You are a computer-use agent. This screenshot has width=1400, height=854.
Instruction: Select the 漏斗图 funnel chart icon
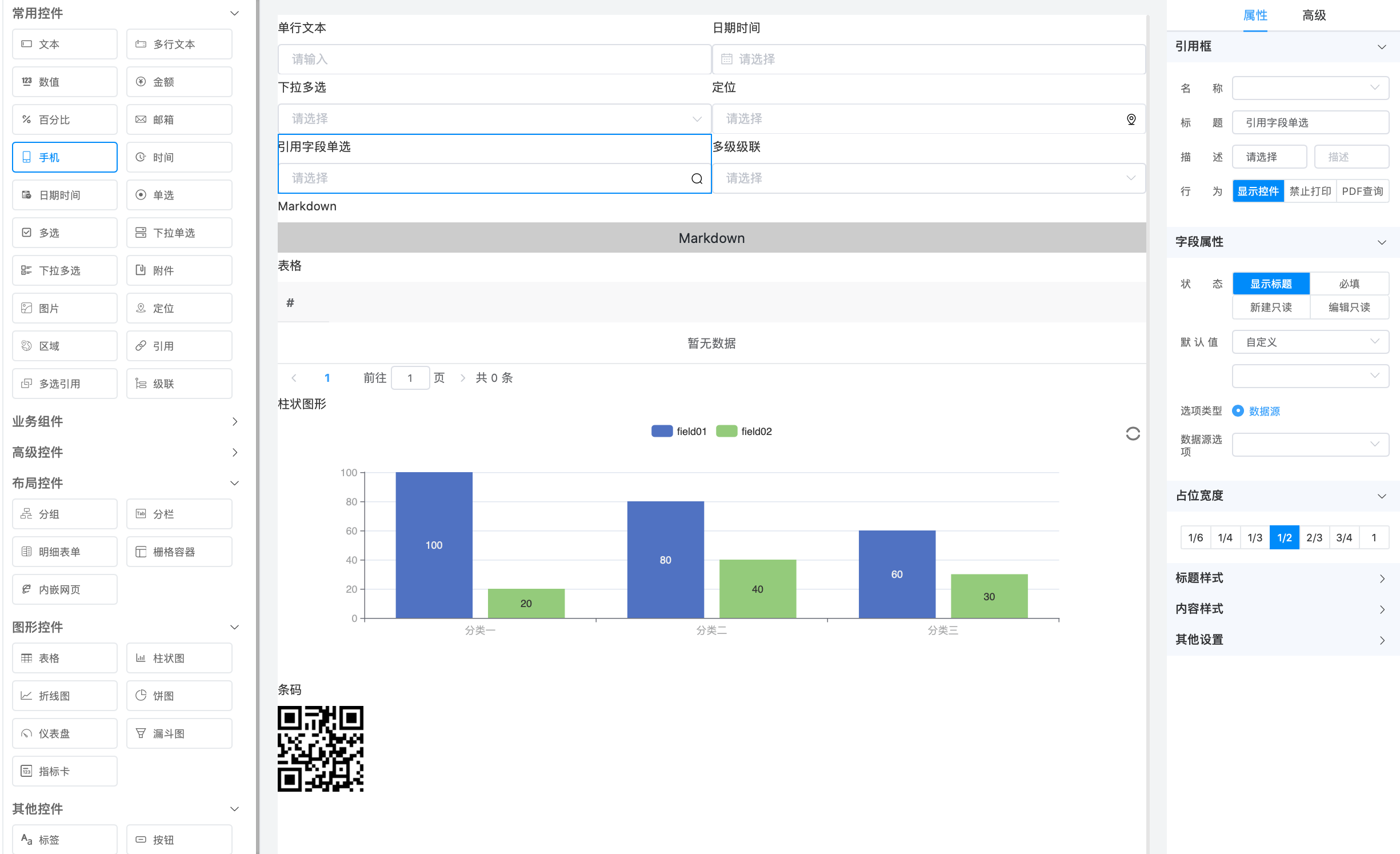(141, 733)
